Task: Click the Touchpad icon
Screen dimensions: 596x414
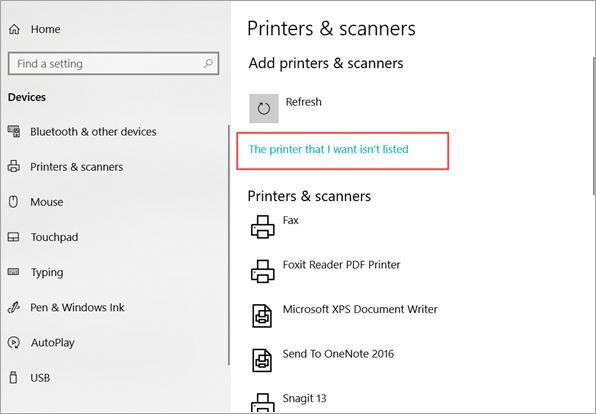Action: pos(14,237)
